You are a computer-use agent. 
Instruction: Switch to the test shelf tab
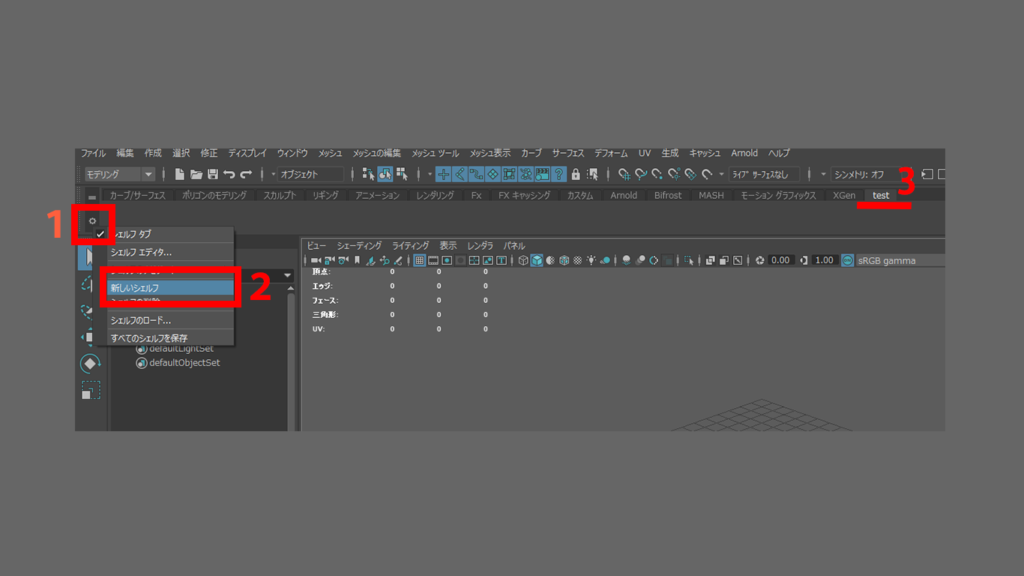(x=881, y=195)
